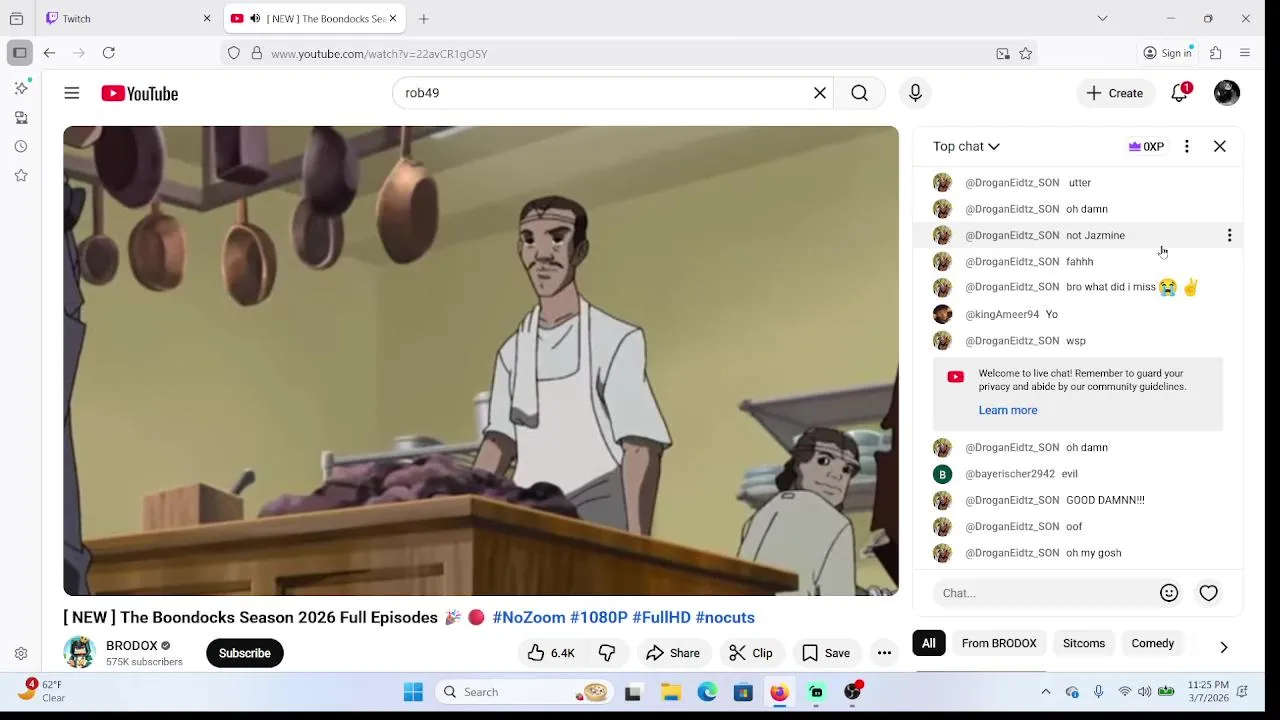Viewport: 1280px width, 720px height.
Task: Open YouTube notifications bell
Action: (x=1180, y=93)
